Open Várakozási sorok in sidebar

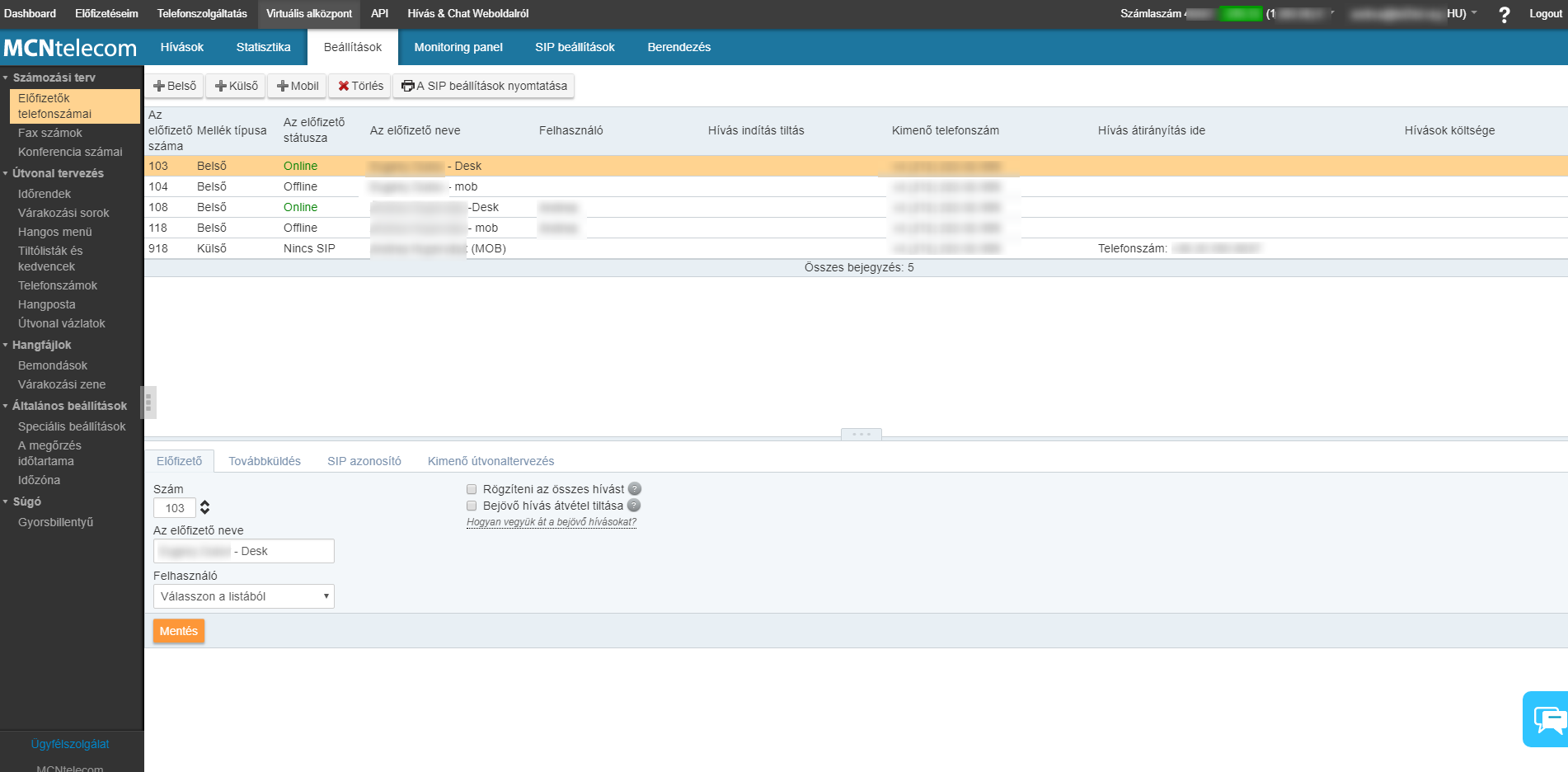click(63, 213)
